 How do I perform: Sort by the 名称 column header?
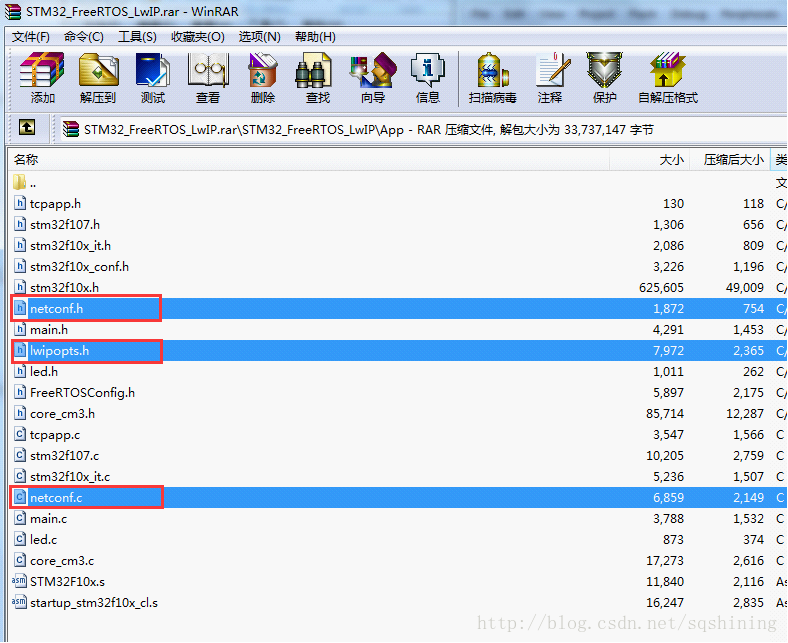coord(309,160)
